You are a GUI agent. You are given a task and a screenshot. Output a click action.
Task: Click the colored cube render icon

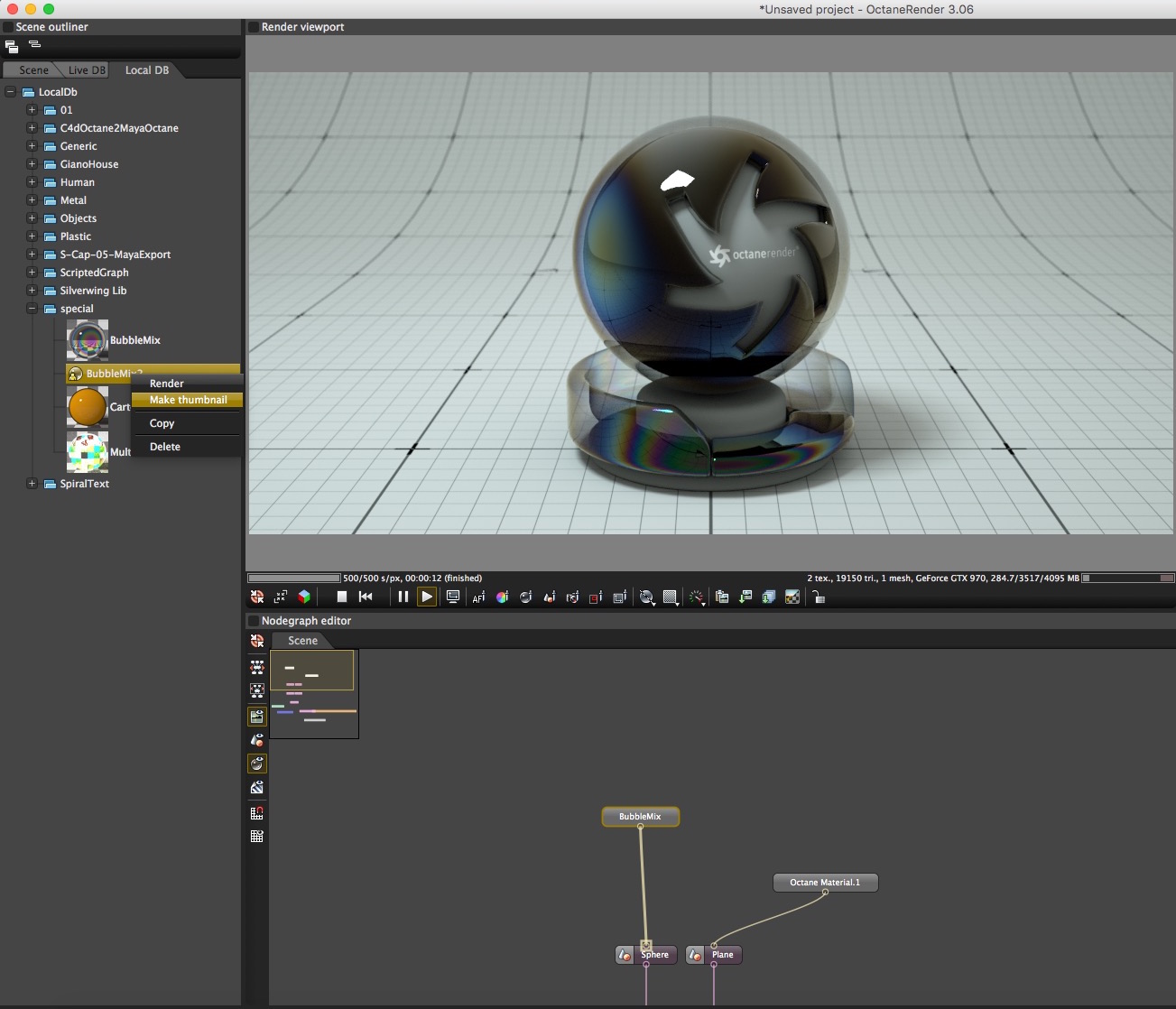click(x=304, y=597)
